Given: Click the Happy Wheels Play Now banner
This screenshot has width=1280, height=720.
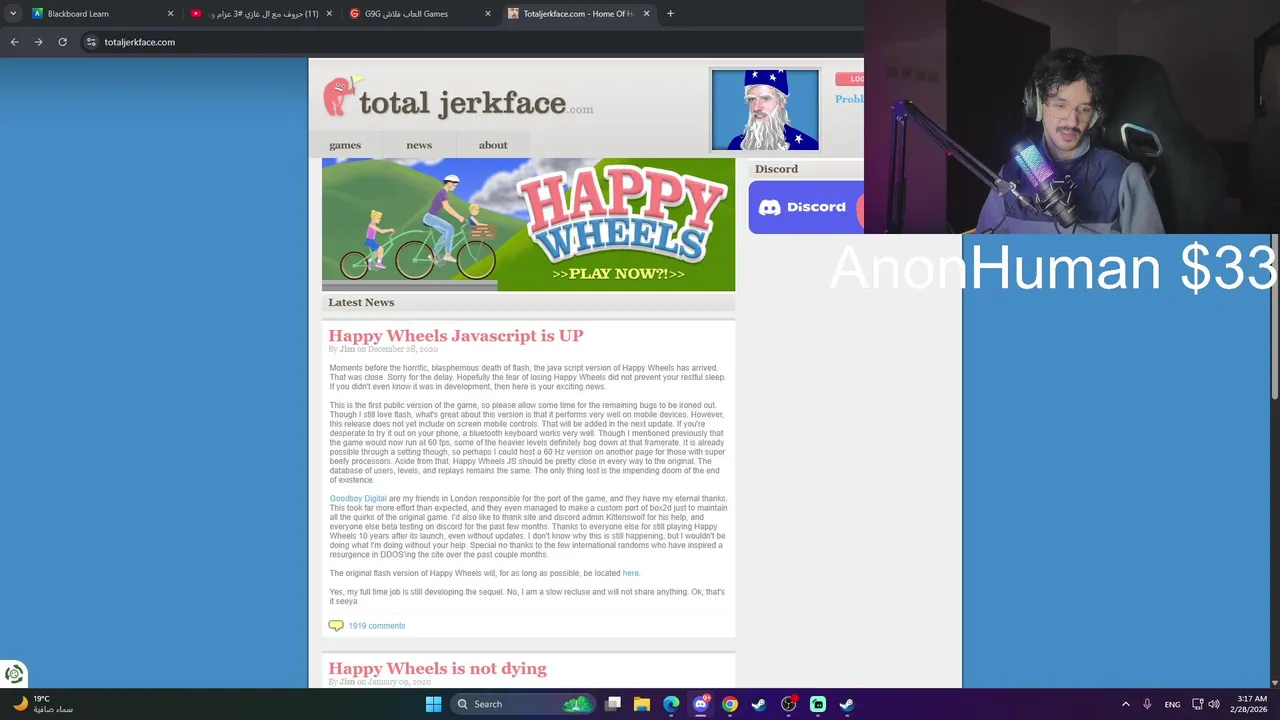Looking at the screenshot, I should [528, 225].
